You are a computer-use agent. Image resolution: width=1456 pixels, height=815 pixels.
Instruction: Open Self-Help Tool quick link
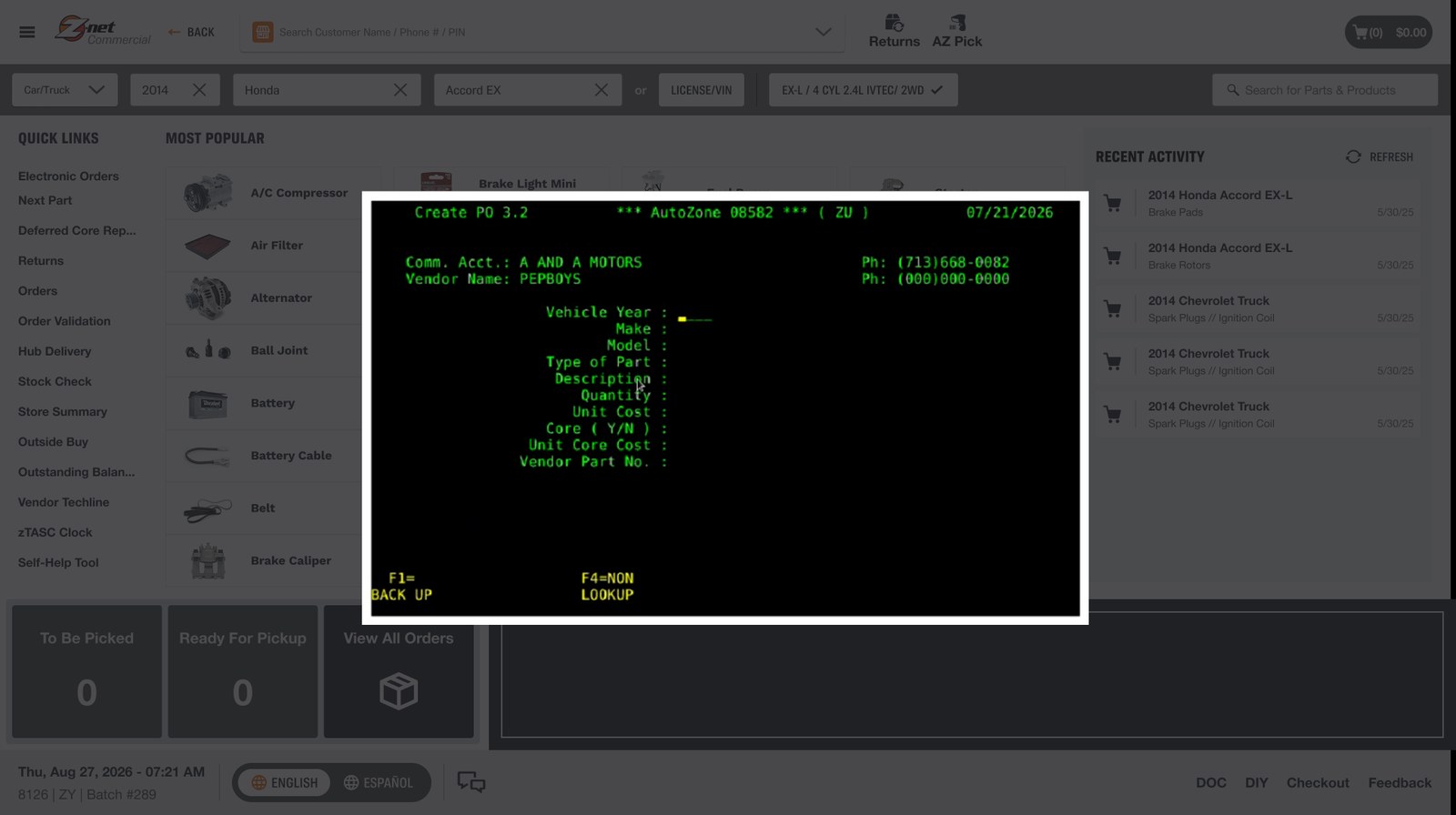click(x=58, y=563)
